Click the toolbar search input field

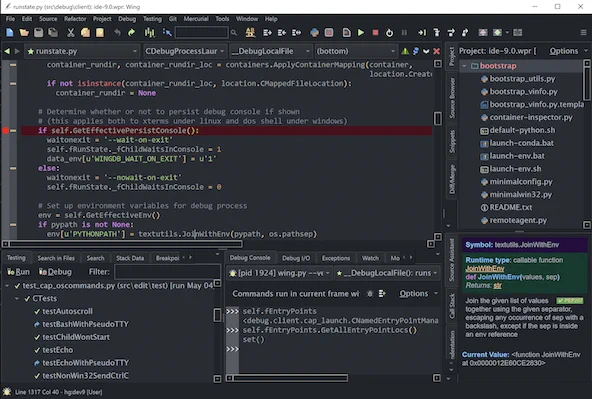(202, 33)
